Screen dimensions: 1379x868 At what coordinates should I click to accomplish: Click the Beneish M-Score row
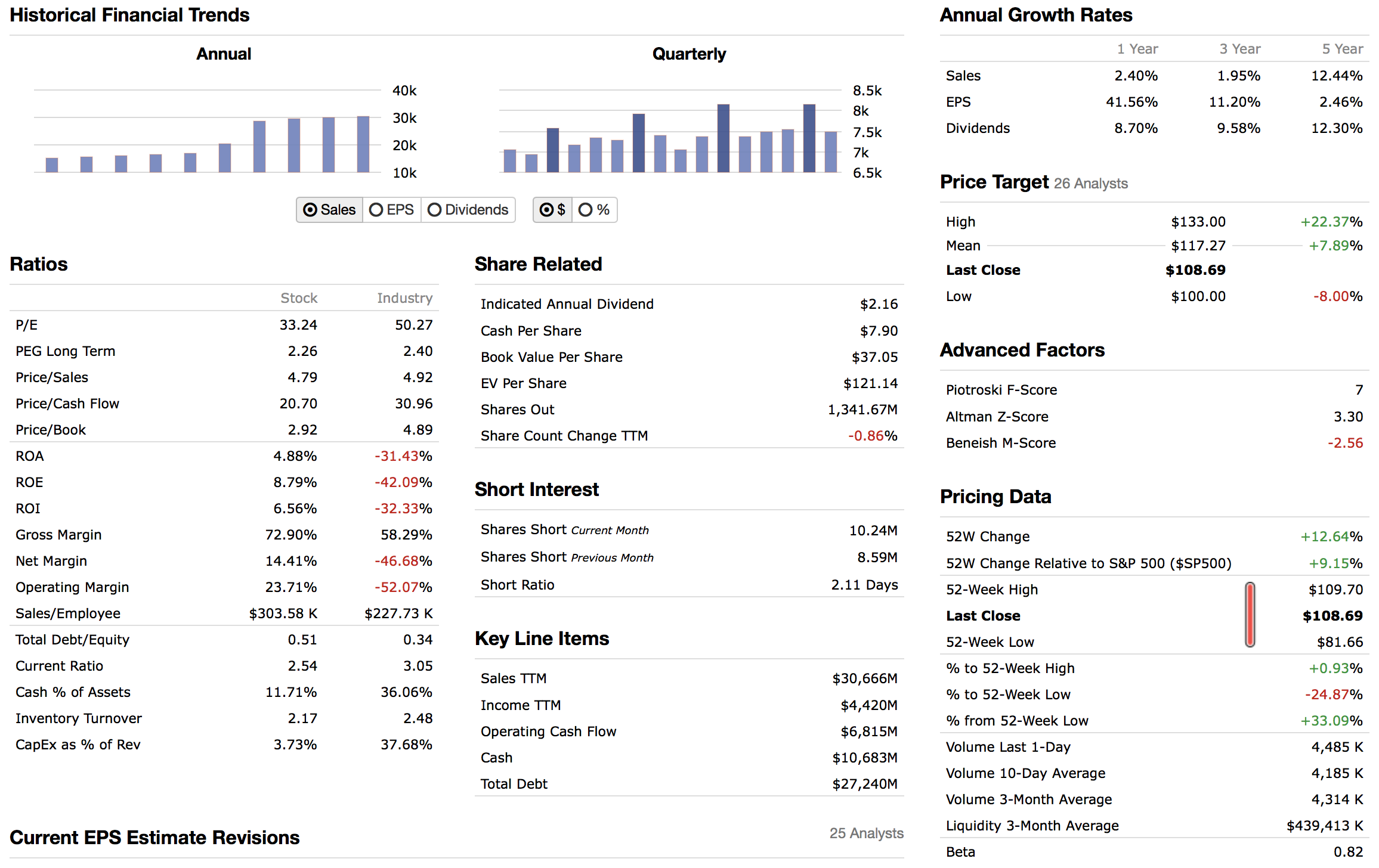[1000, 443]
